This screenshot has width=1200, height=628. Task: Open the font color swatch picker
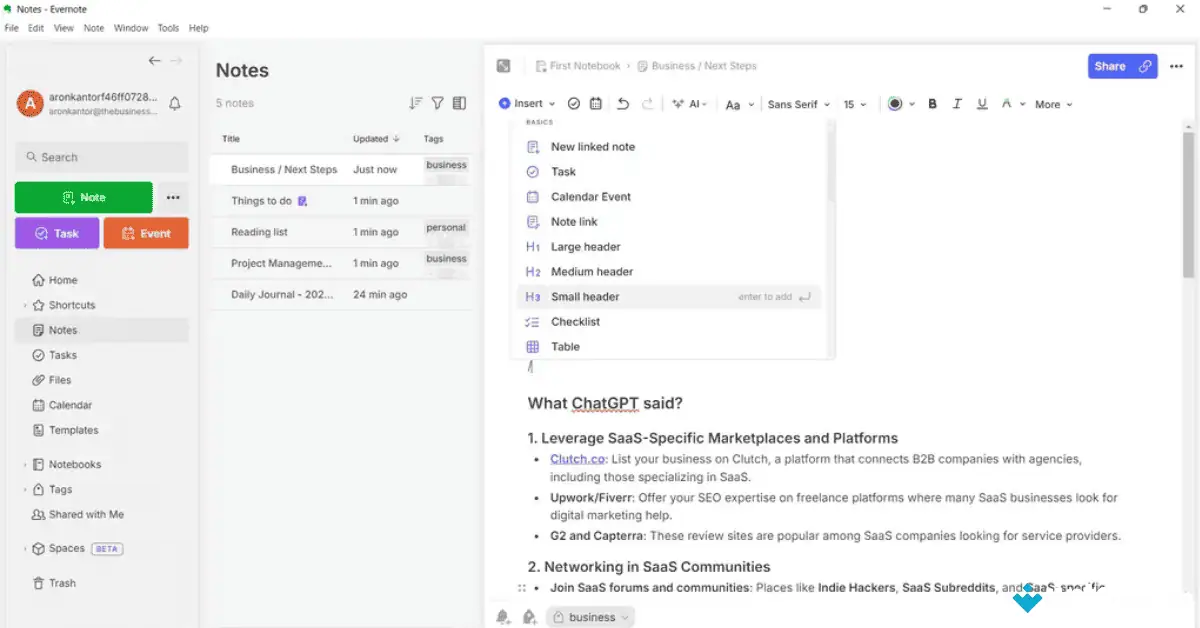(896, 103)
